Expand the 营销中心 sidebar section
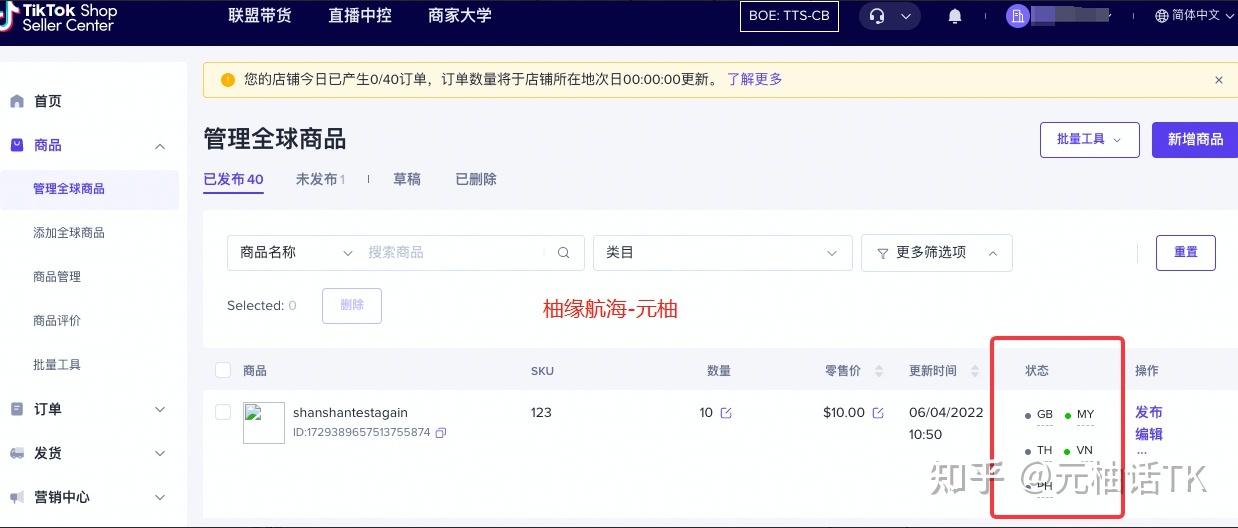This screenshot has height=528, width=1238. pos(160,497)
